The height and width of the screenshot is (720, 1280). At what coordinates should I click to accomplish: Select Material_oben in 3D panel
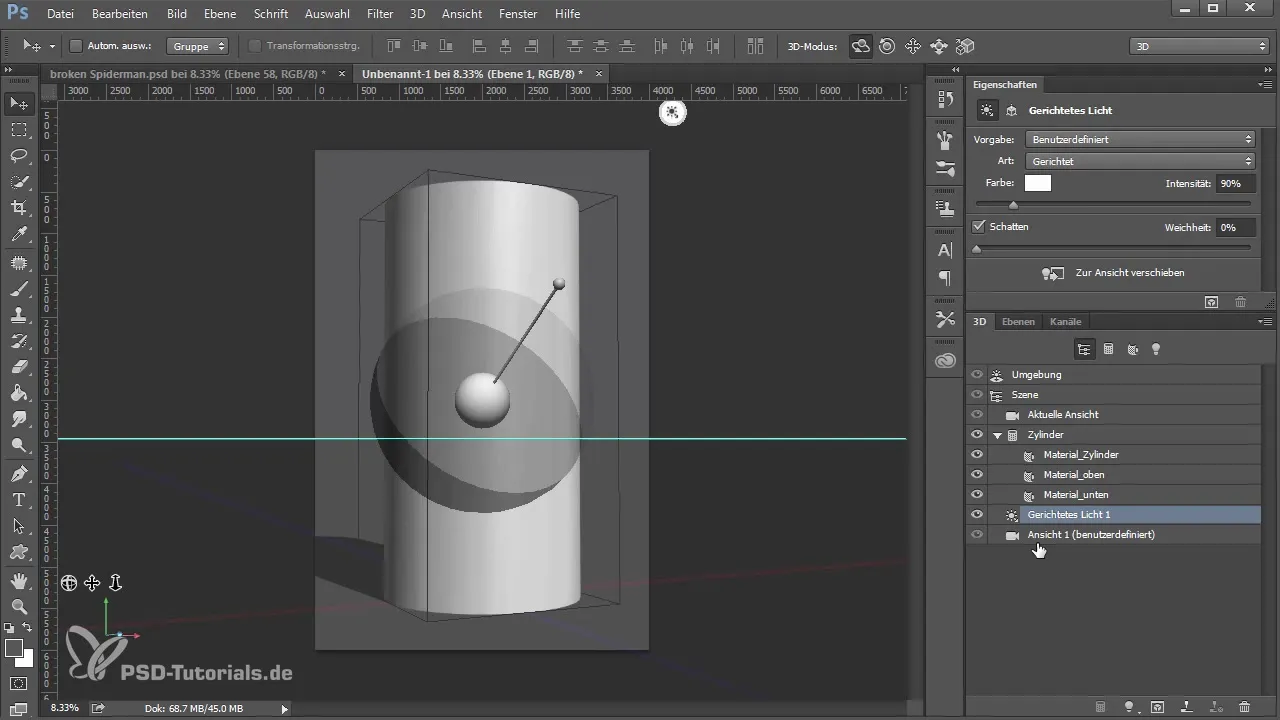click(1074, 475)
